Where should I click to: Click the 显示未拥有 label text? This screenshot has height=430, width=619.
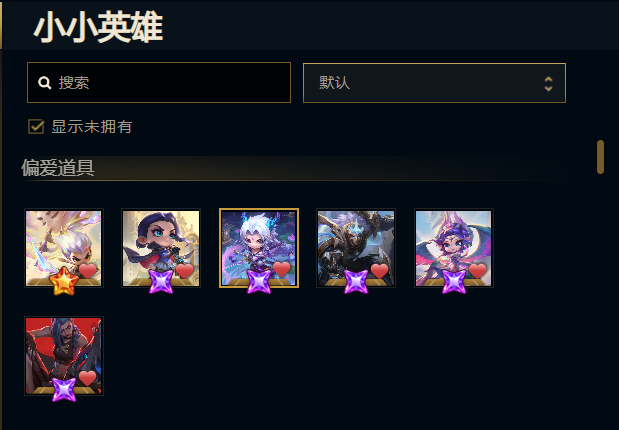click(92, 127)
